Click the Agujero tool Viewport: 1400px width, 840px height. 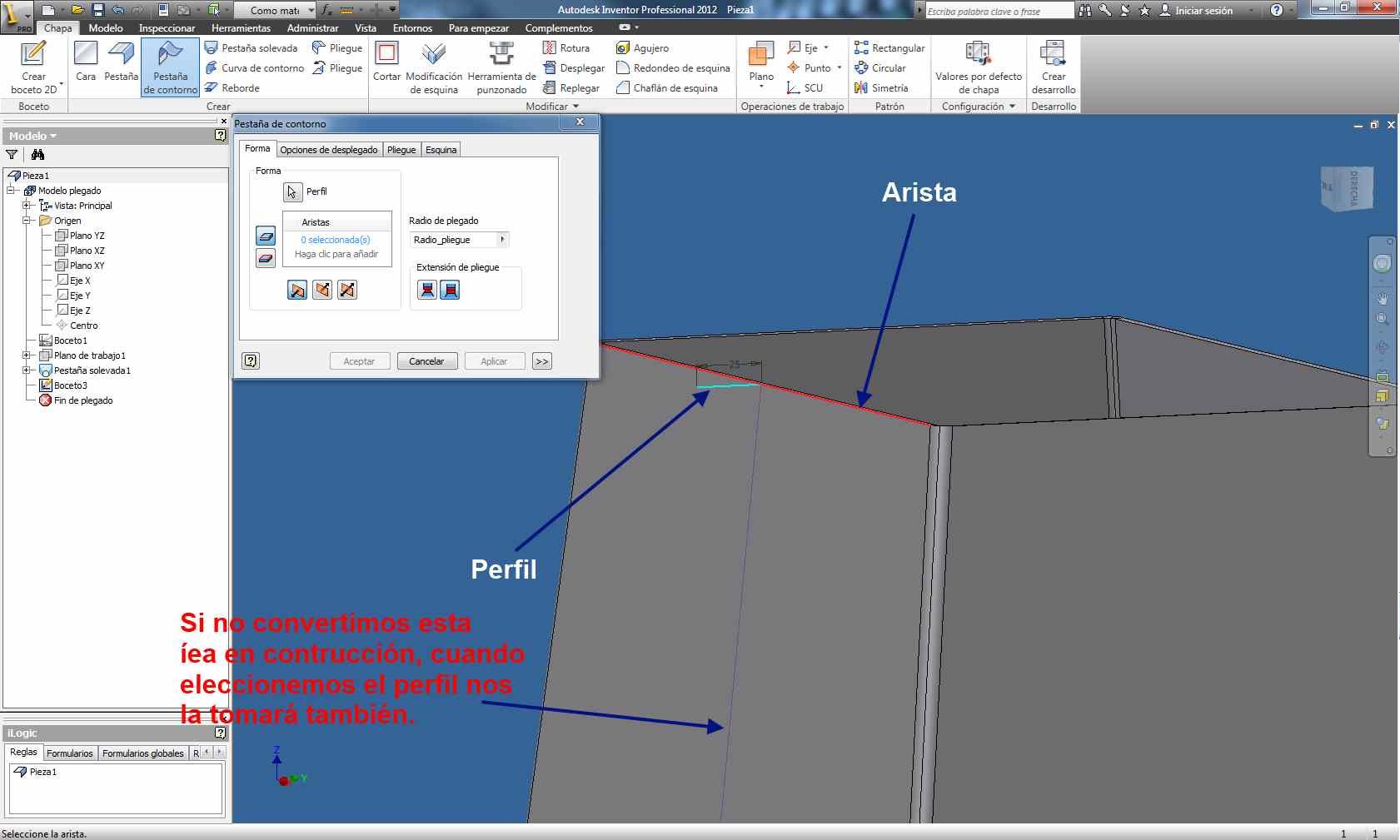pos(642,48)
